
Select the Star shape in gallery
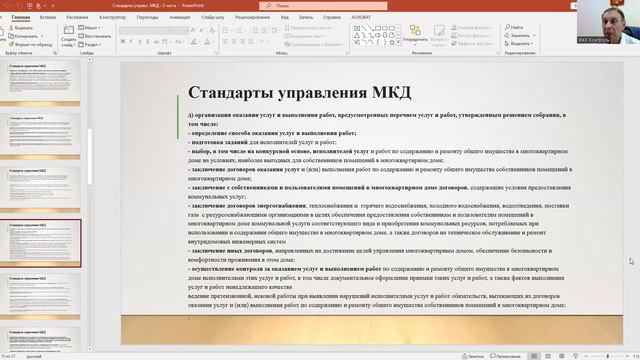392,42
